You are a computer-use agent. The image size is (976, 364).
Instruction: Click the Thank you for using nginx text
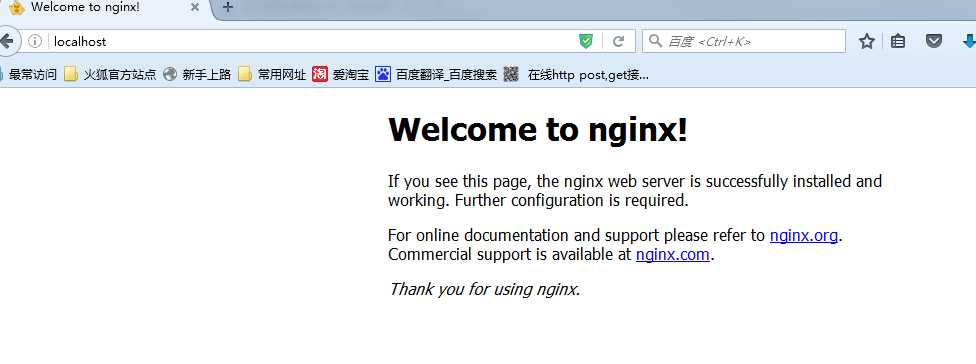click(x=484, y=289)
